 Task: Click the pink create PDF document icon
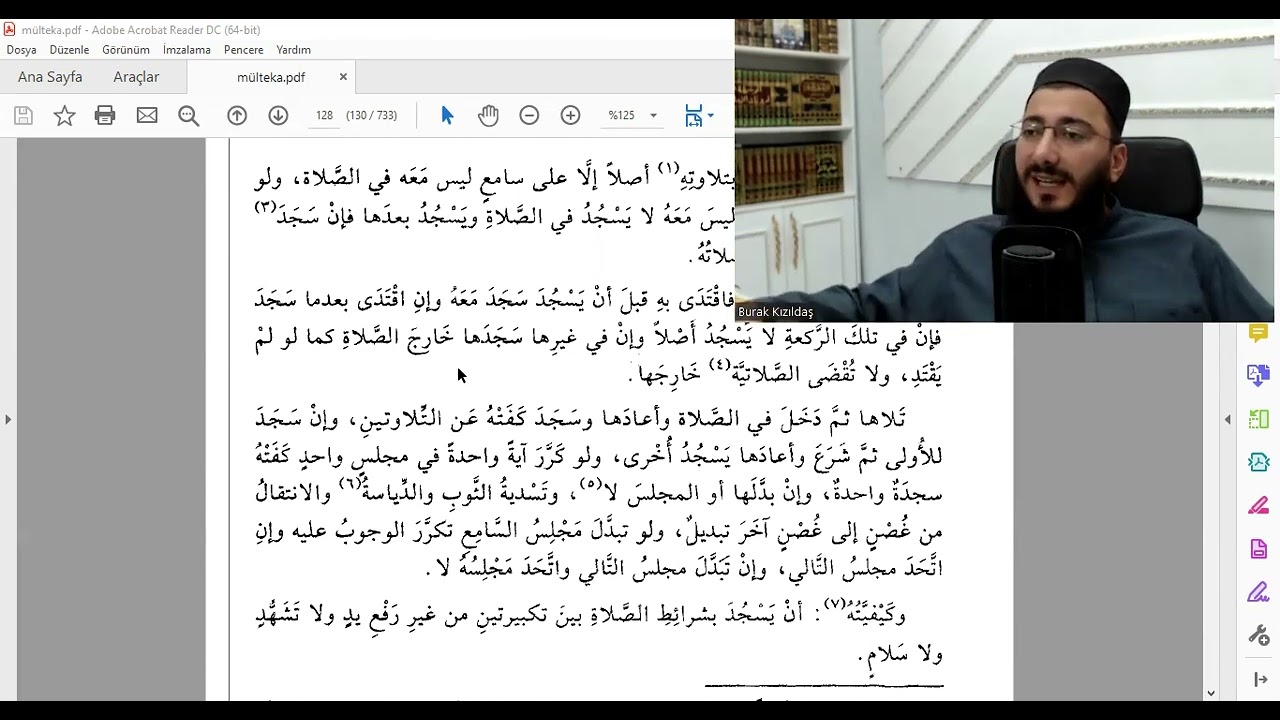tap(1259, 549)
